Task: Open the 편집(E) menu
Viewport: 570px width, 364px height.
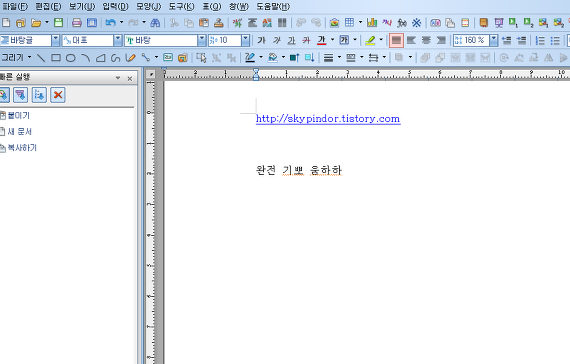Action: click(48, 7)
